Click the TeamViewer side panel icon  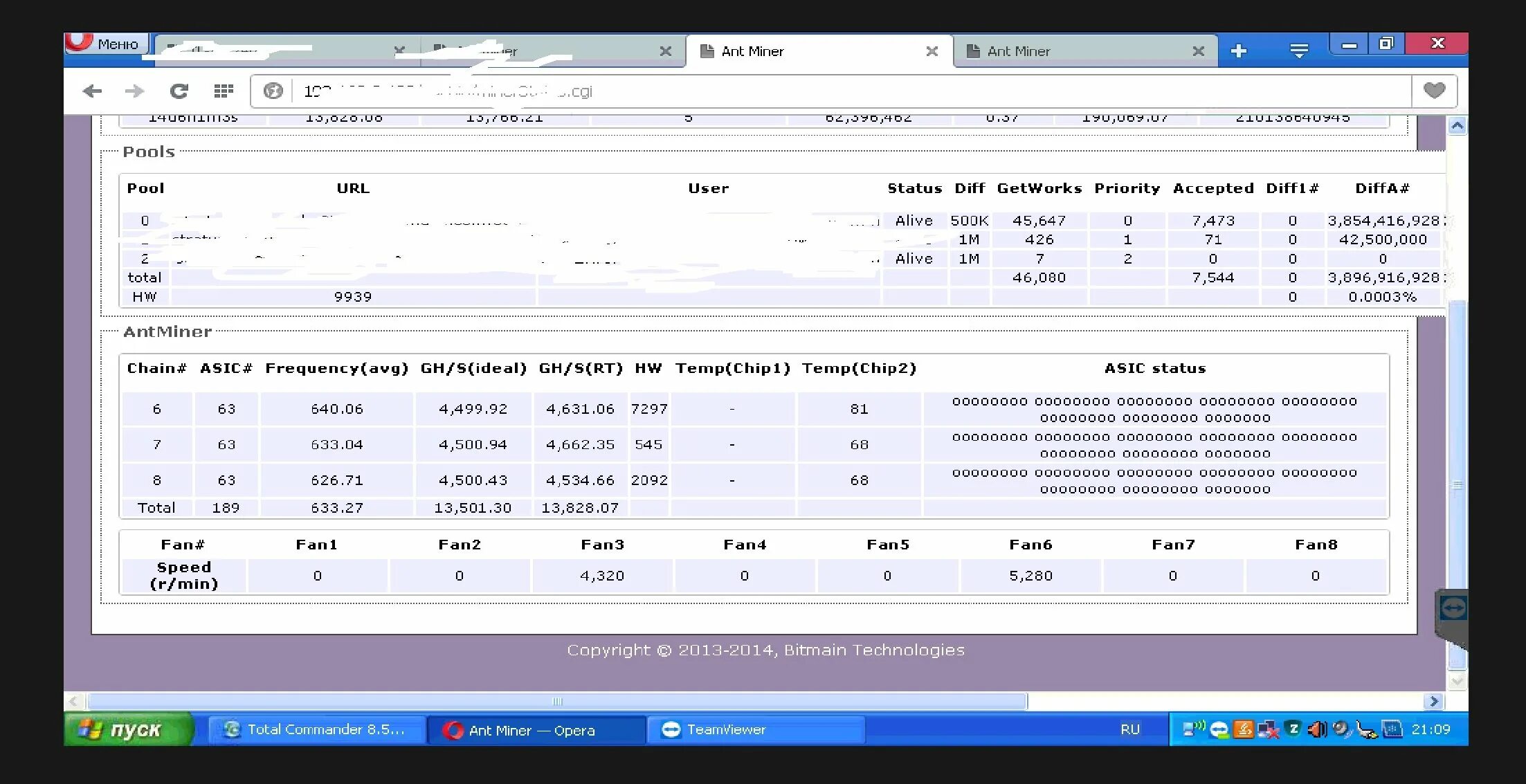click(1453, 608)
